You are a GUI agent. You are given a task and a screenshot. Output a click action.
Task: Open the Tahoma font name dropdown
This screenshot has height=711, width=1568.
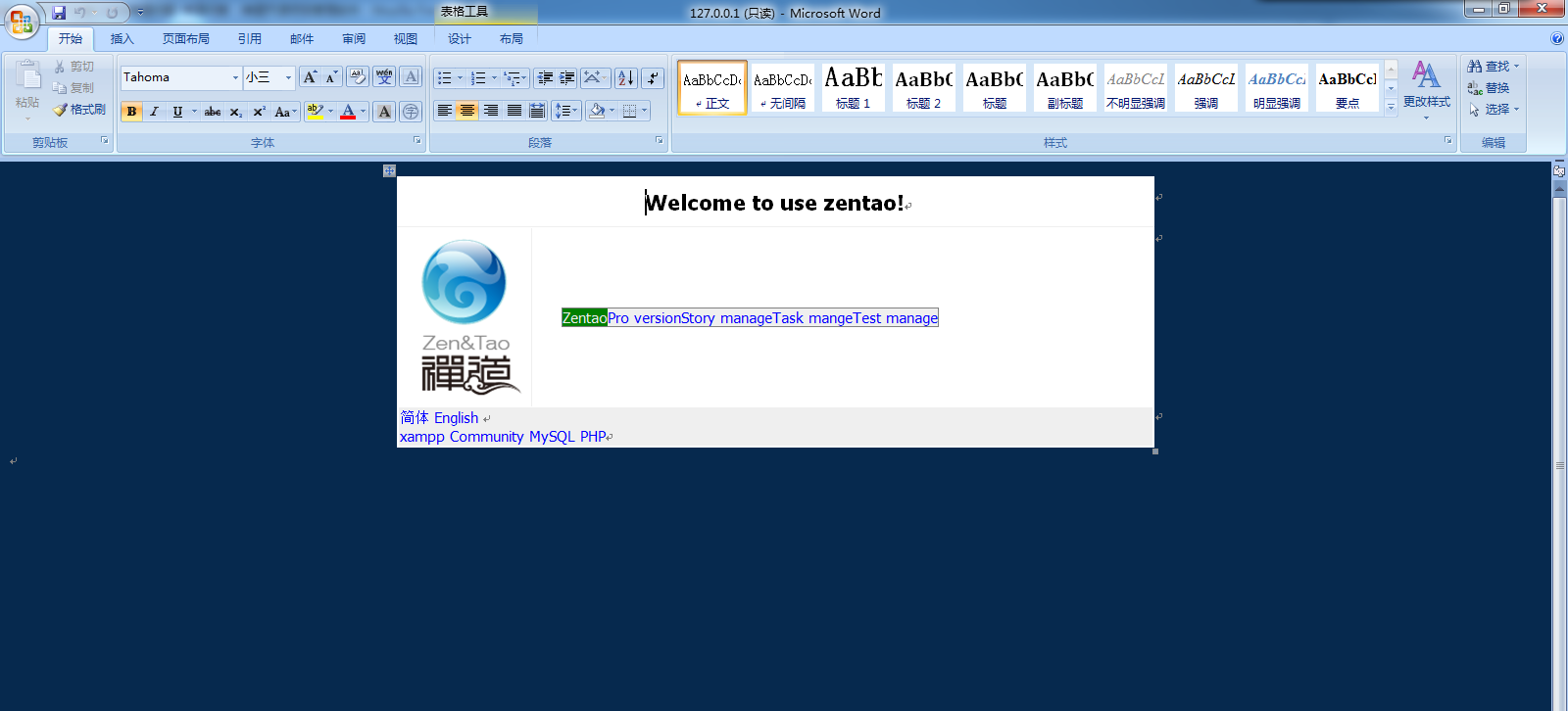coord(235,77)
